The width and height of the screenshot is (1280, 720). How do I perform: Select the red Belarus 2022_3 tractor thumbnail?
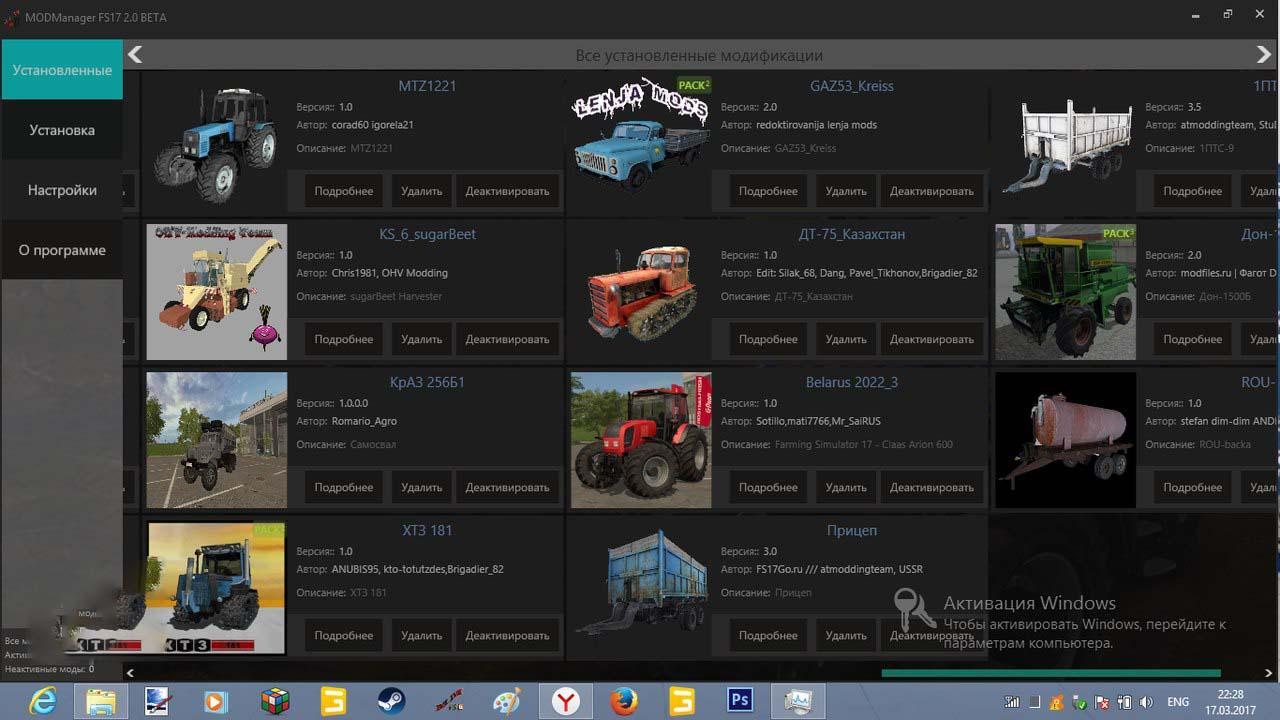click(641, 440)
